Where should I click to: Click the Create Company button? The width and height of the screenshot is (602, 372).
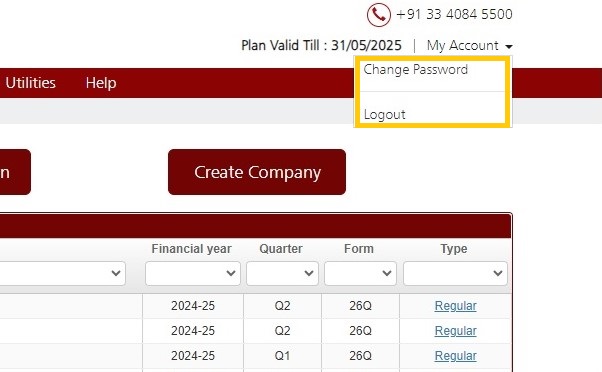(257, 172)
